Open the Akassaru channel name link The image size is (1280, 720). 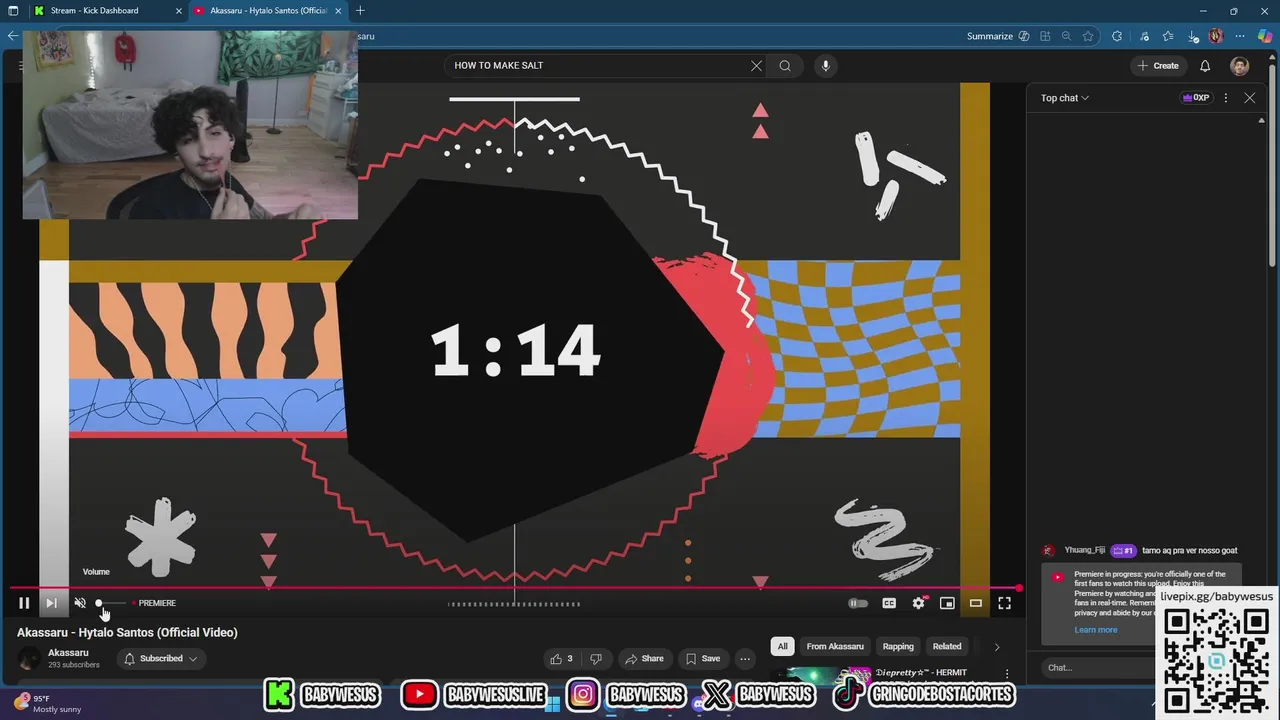coord(68,653)
